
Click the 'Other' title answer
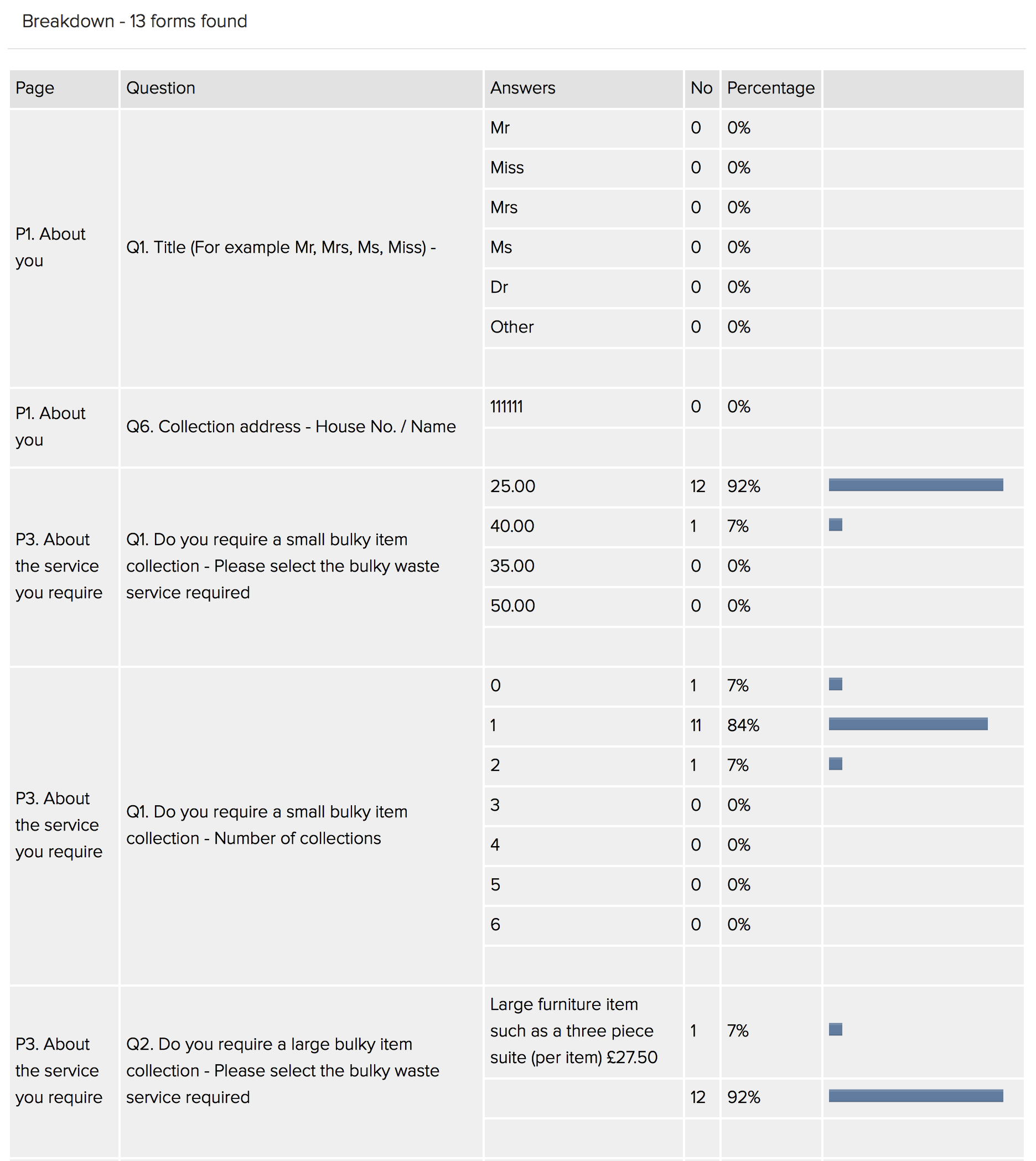point(512,326)
